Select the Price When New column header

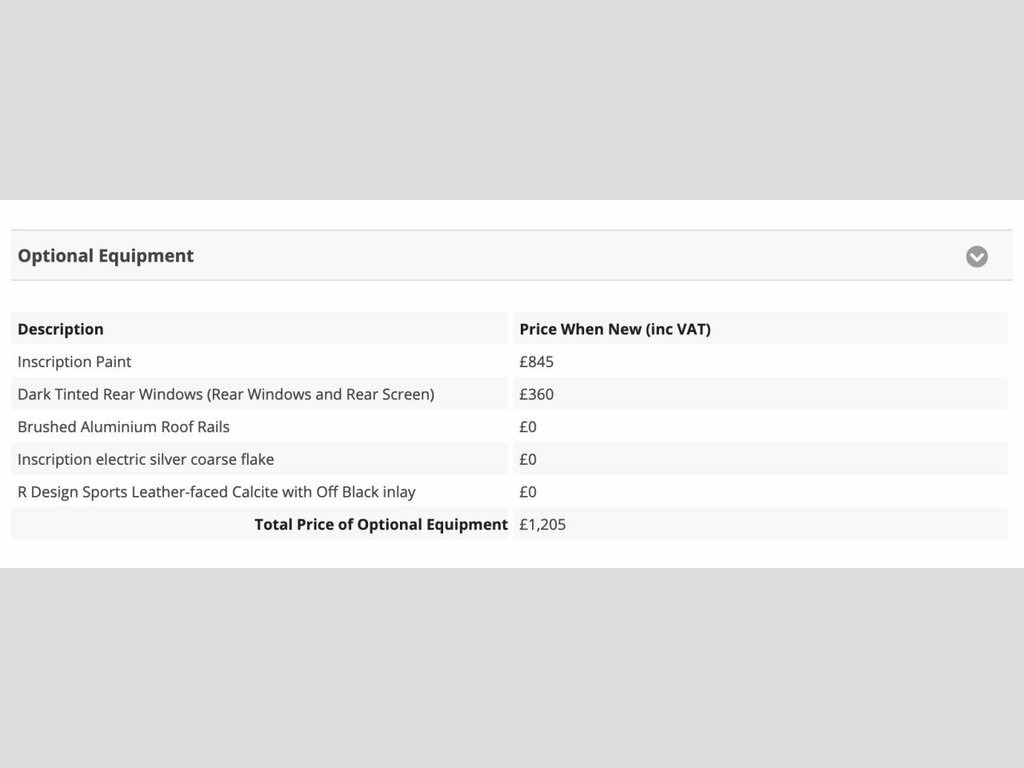pyautogui.click(x=615, y=329)
